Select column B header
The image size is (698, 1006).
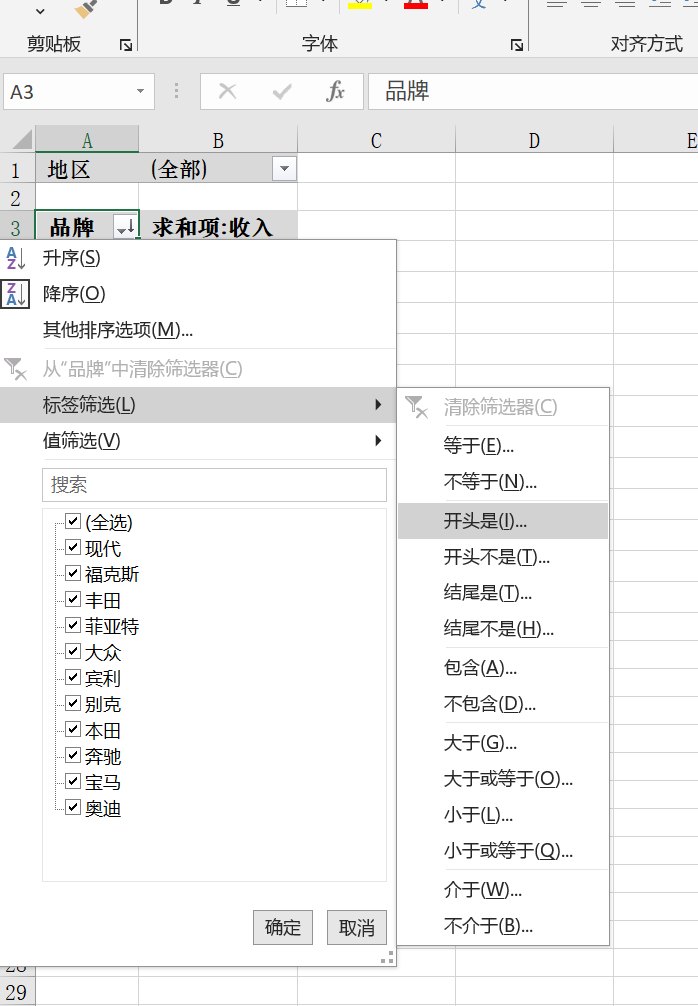click(x=218, y=139)
